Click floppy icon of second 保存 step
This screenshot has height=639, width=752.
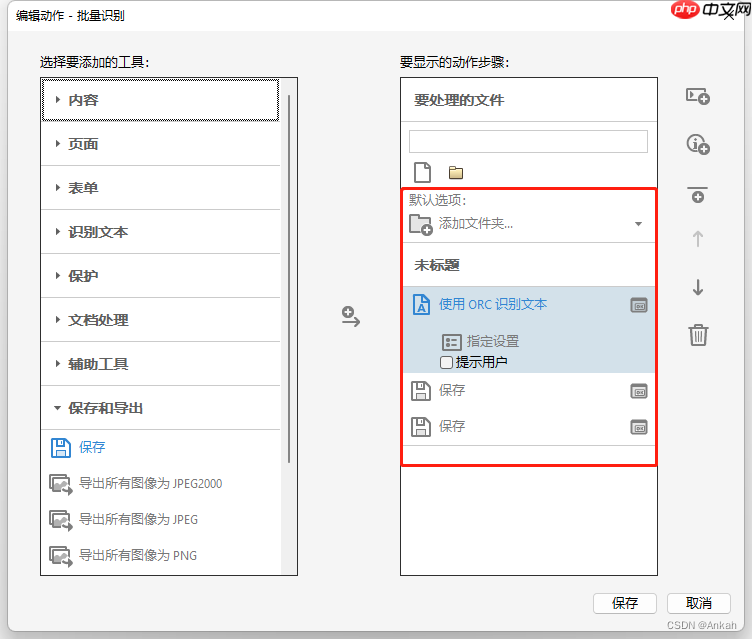tap(421, 426)
